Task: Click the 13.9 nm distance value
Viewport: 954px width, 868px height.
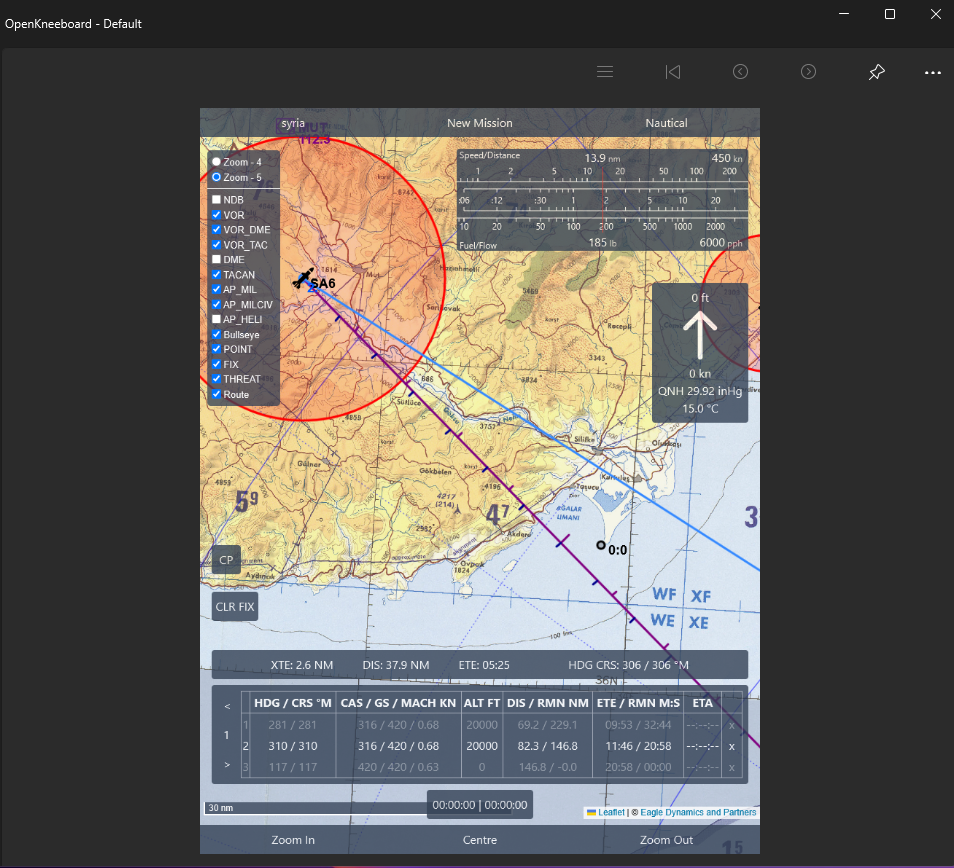Action: tap(602, 158)
